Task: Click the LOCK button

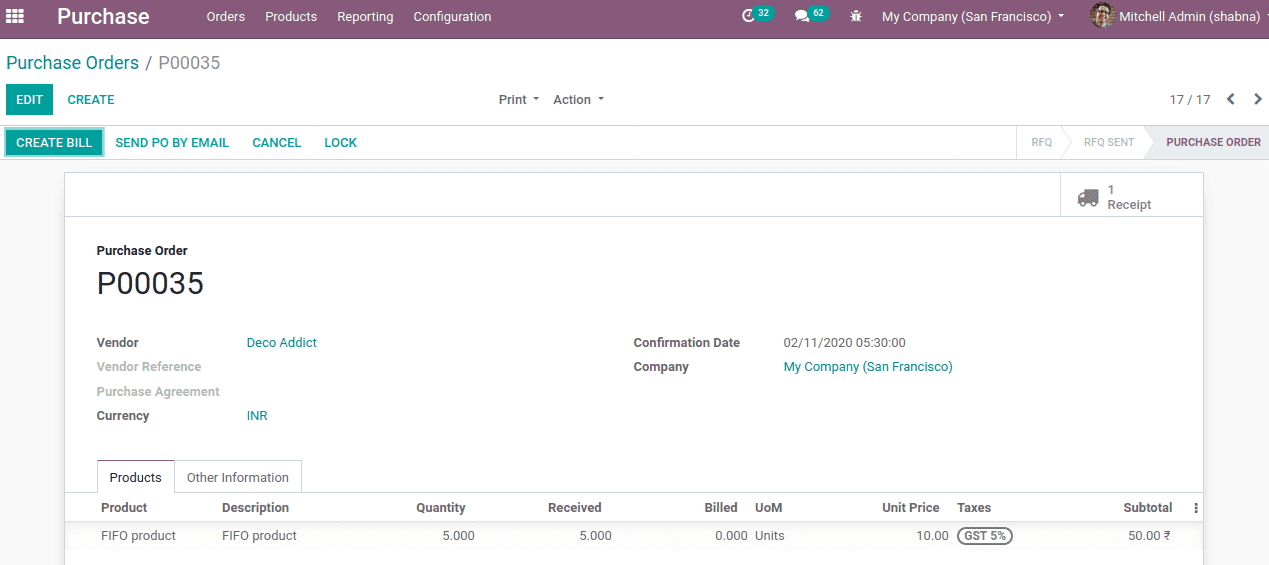Action: pyautogui.click(x=340, y=143)
